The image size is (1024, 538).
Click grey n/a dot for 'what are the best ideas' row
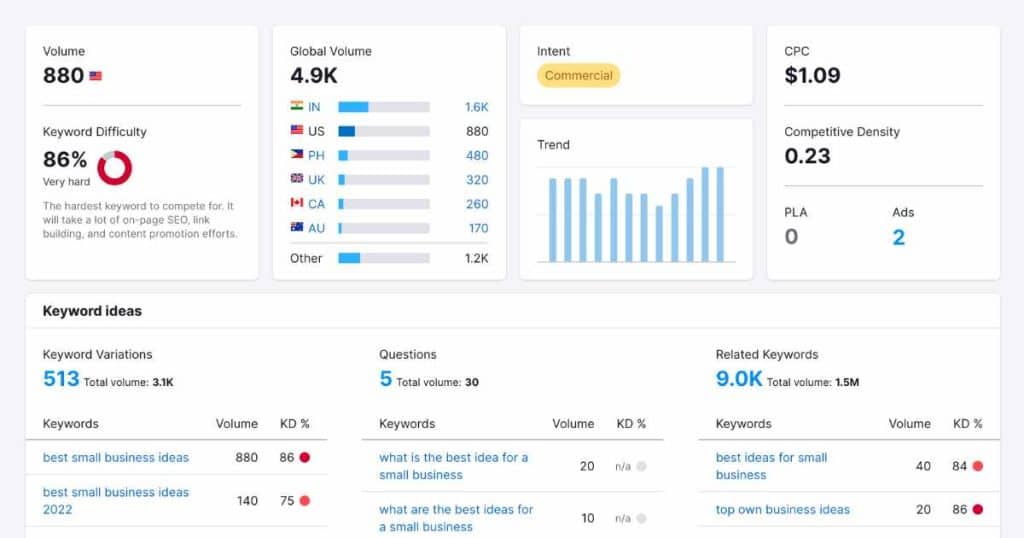641,518
